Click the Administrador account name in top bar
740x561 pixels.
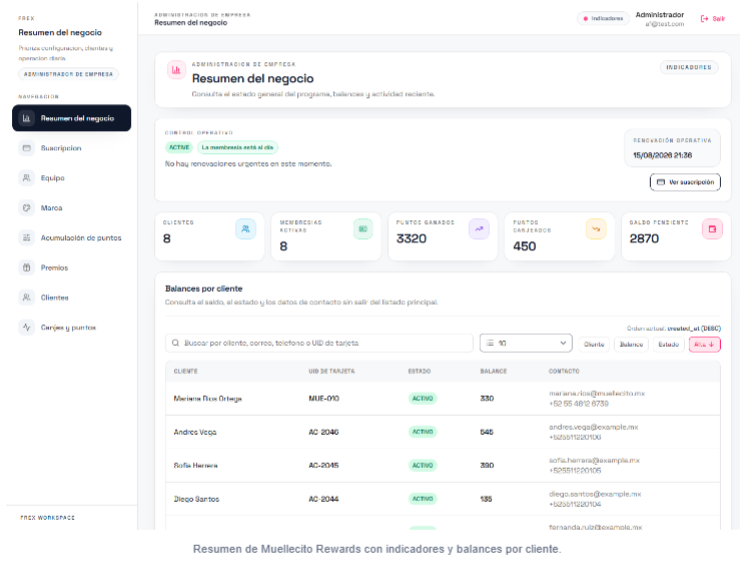point(659,15)
